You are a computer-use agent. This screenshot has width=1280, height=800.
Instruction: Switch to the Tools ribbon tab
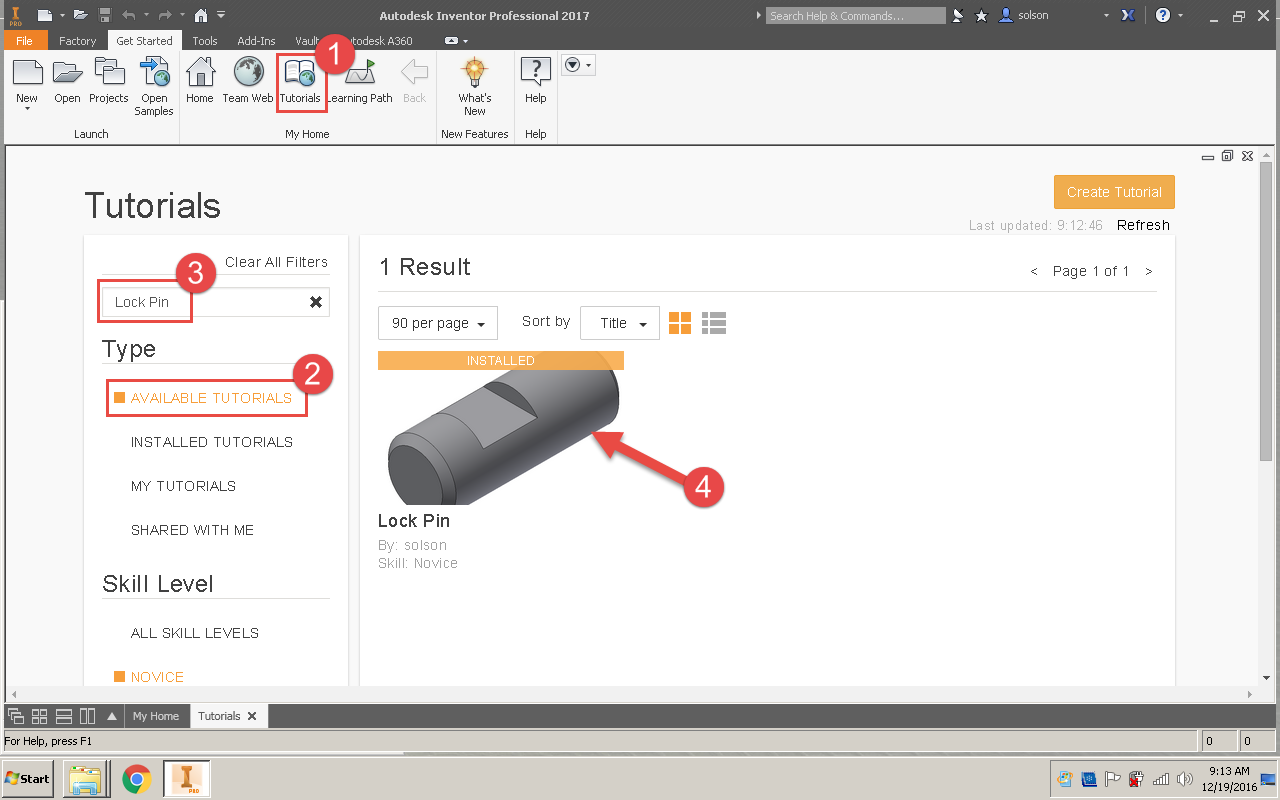205,41
